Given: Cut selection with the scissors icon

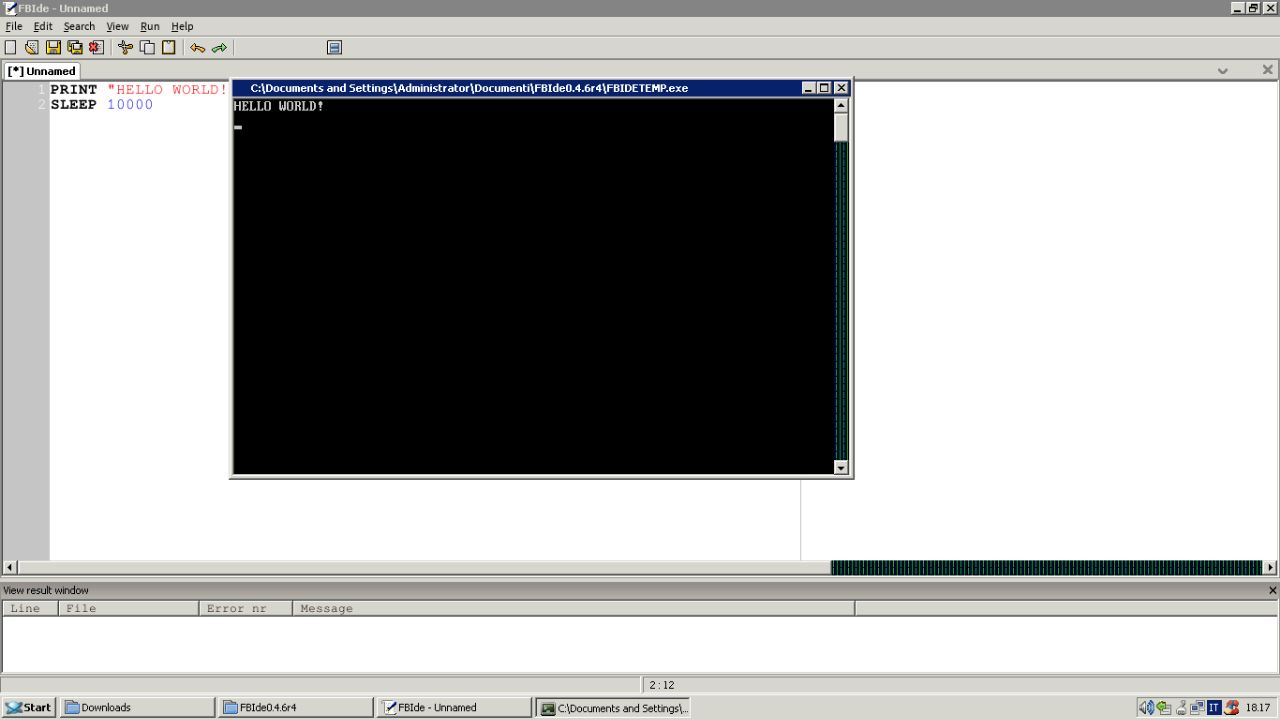Looking at the screenshot, I should (125, 47).
